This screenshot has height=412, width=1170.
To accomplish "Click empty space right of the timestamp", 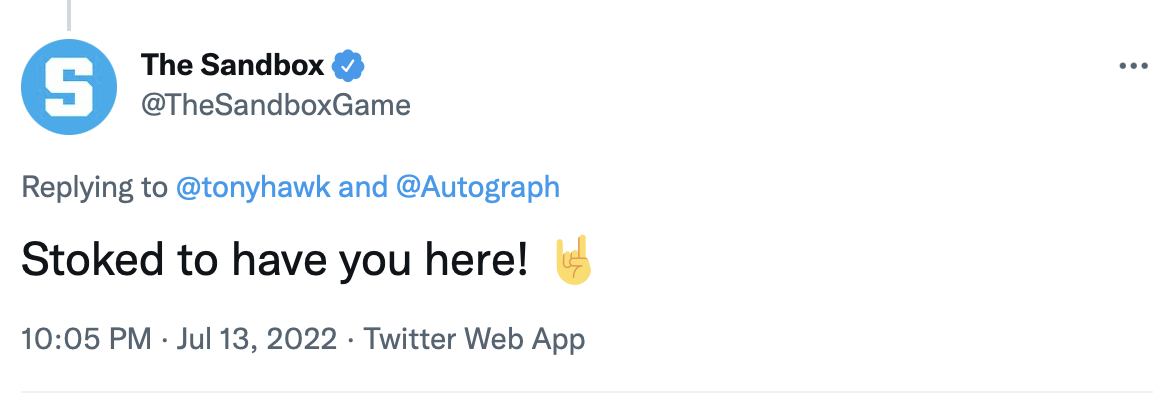I will (858, 340).
